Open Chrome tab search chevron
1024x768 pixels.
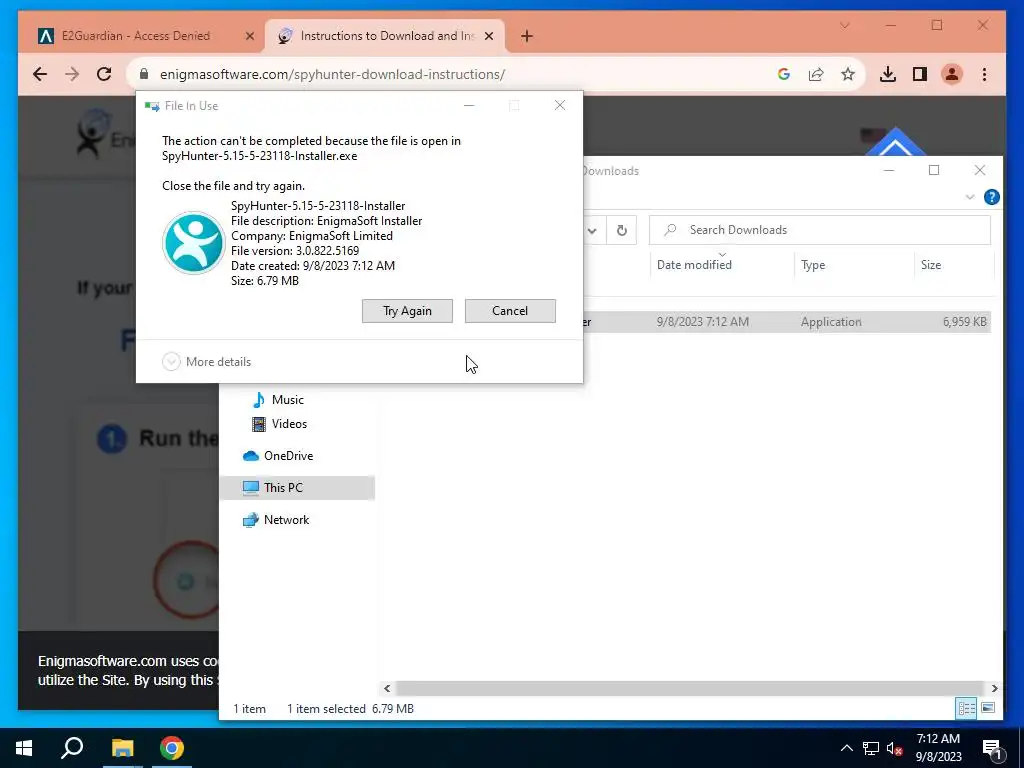[844, 25]
